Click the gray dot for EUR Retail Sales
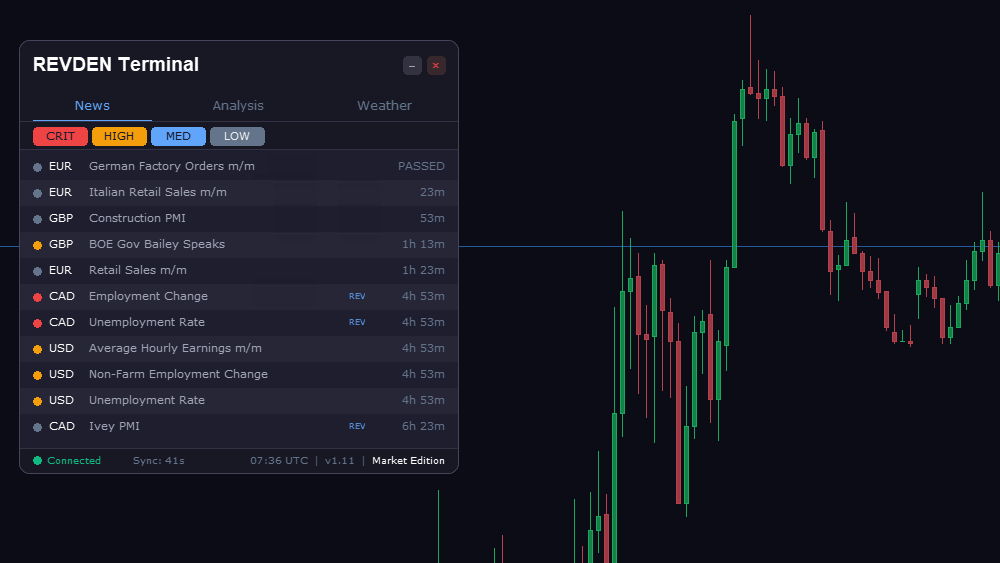 38,272
